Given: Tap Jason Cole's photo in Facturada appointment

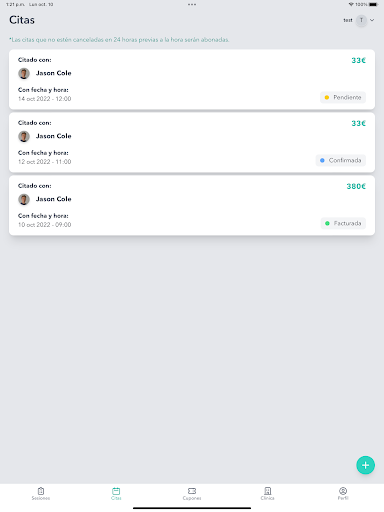Looking at the screenshot, I should (24, 199).
